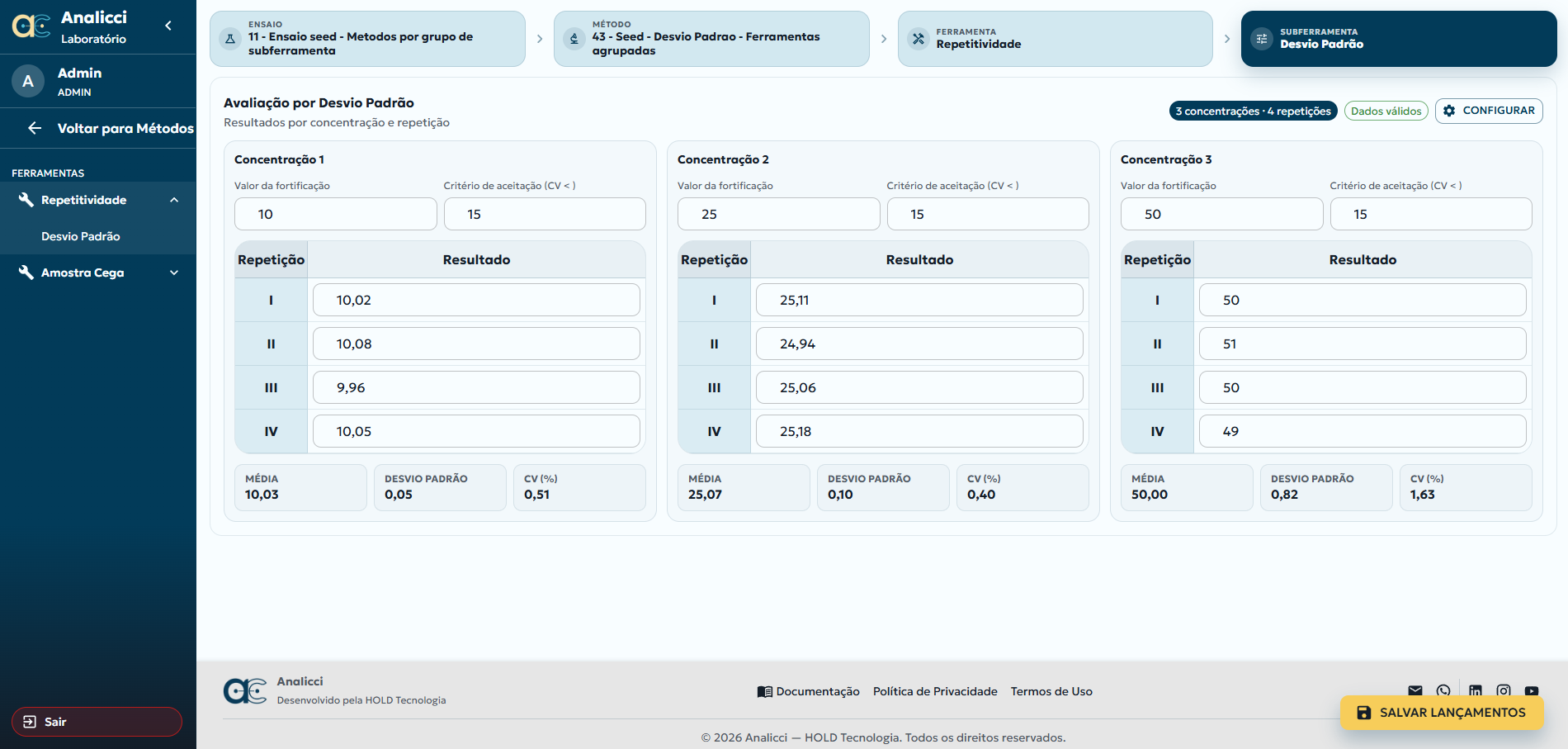Click the Concentração 1 média value 10,03

point(262,495)
